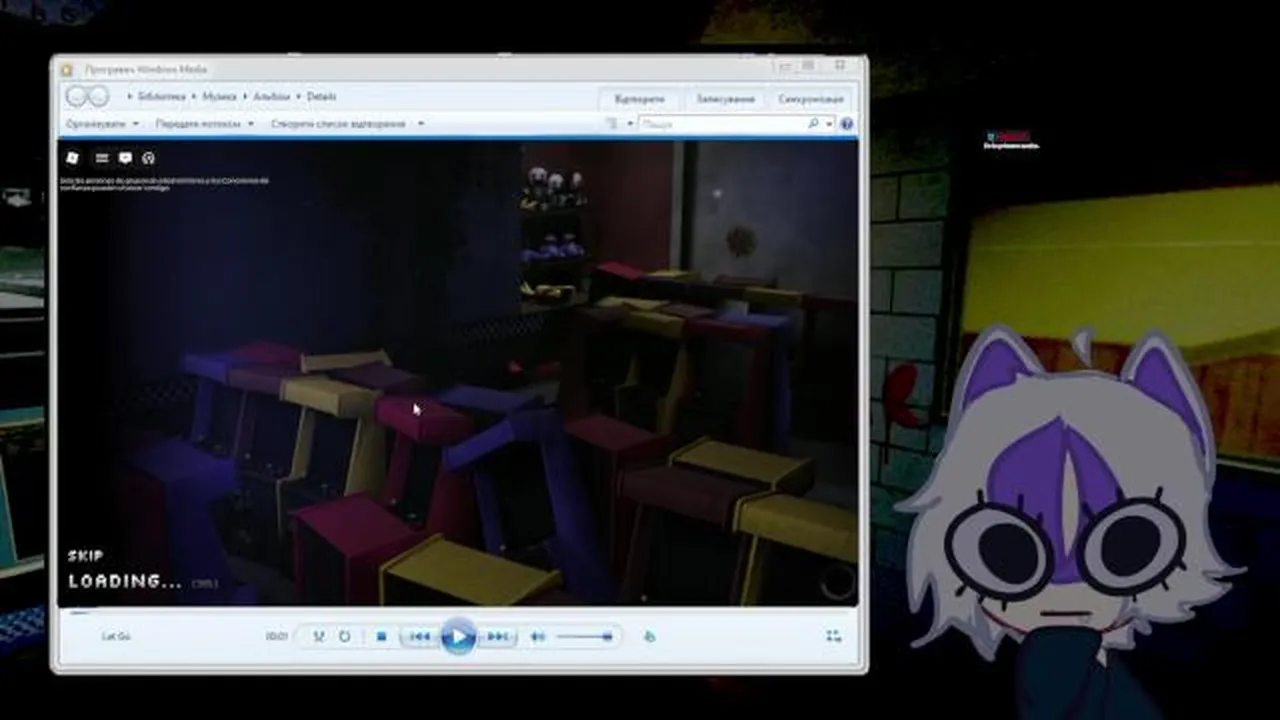This screenshot has width=1280, height=720.
Task: Toggle shuffle mode in the player bar
Action: pyautogui.click(x=319, y=636)
